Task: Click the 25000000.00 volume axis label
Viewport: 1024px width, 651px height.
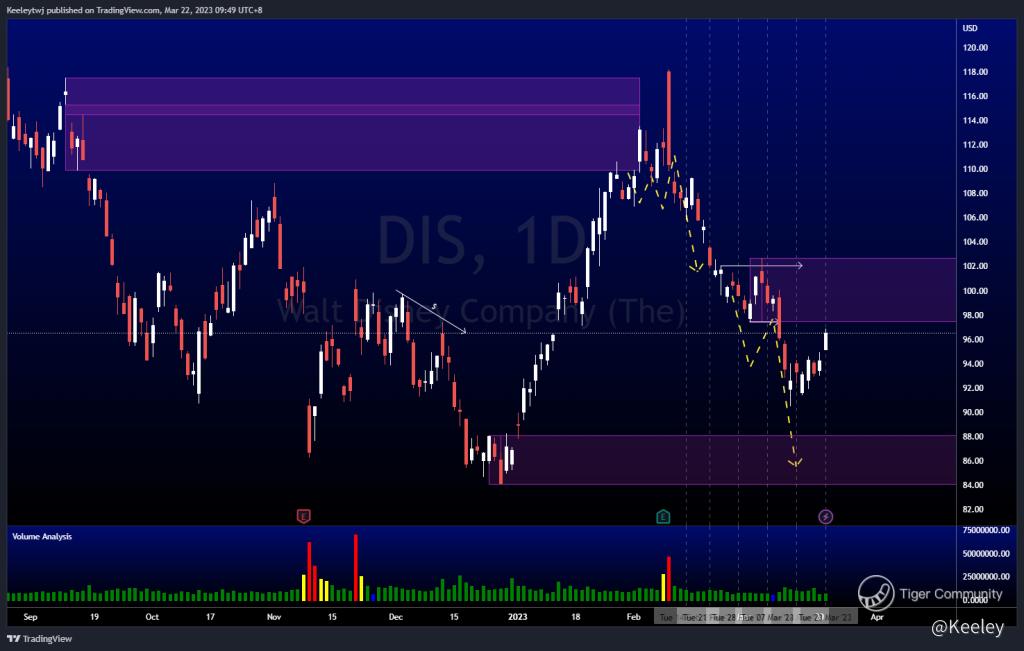Action: click(986, 577)
